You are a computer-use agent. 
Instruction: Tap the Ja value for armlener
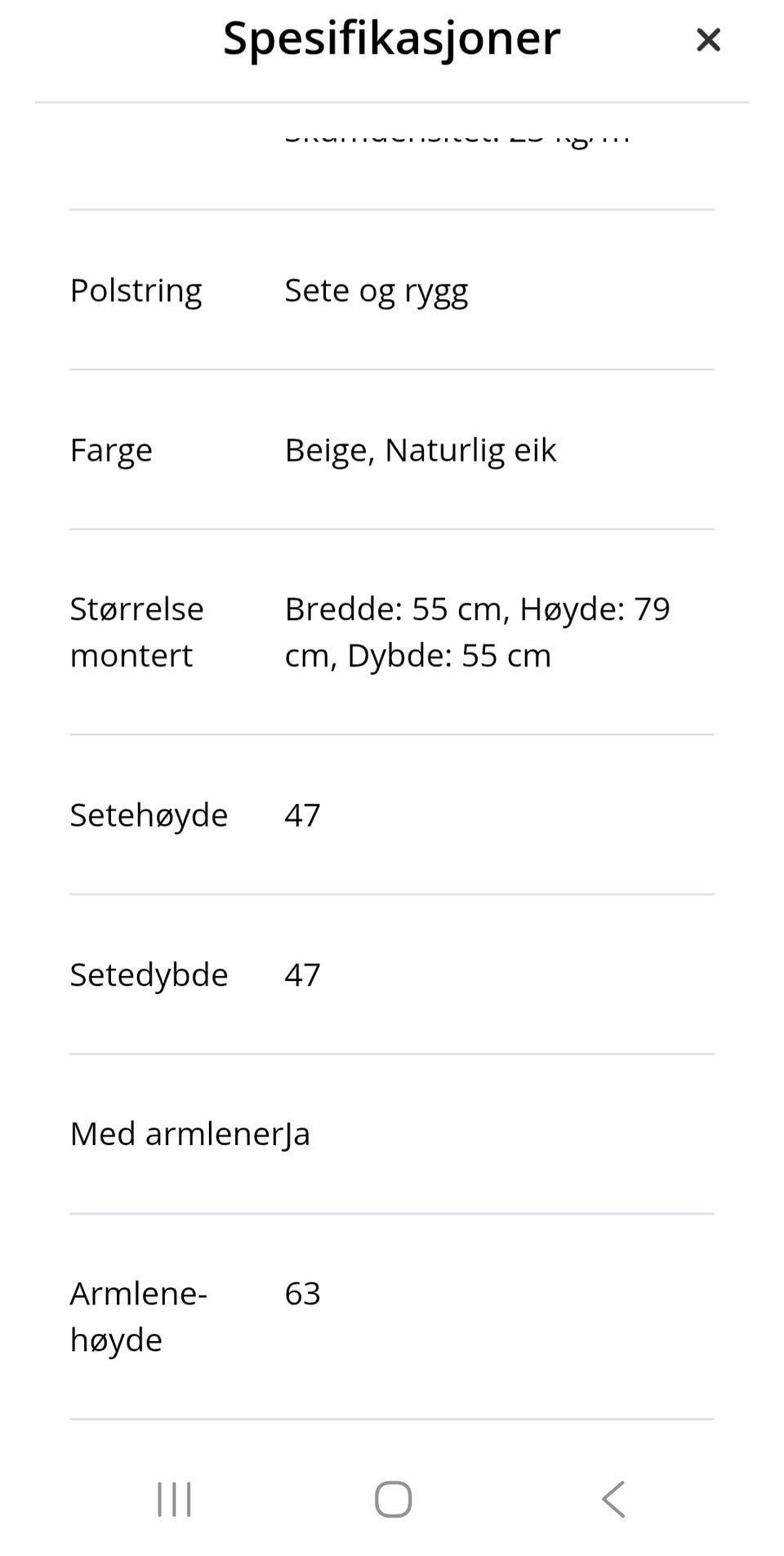[x=291, y=1133]
